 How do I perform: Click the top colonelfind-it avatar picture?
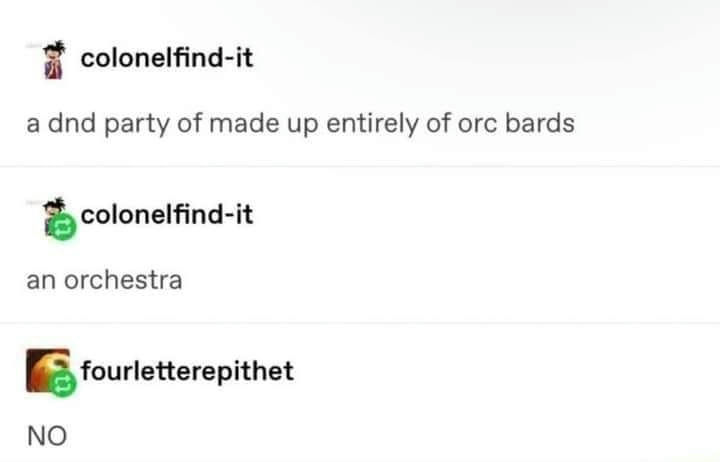coord(54,60)
